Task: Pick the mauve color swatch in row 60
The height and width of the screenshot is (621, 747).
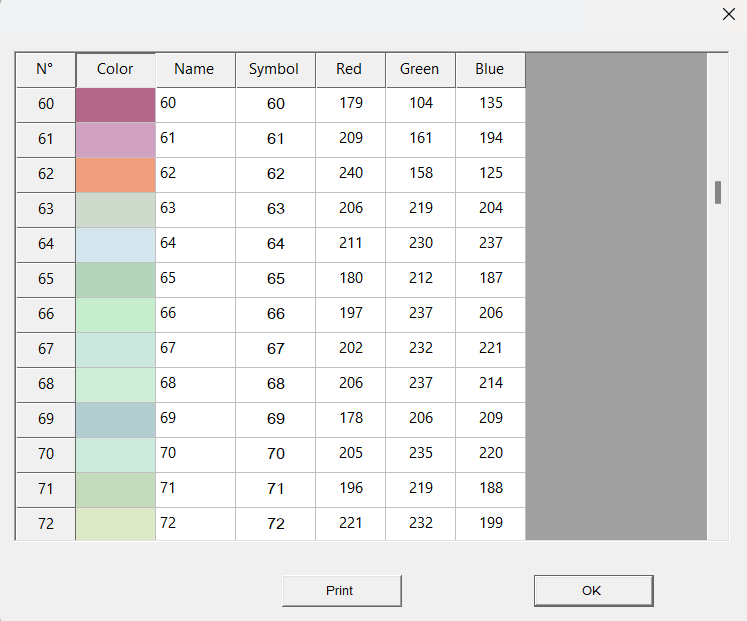Action: click(x=115, y=105)
